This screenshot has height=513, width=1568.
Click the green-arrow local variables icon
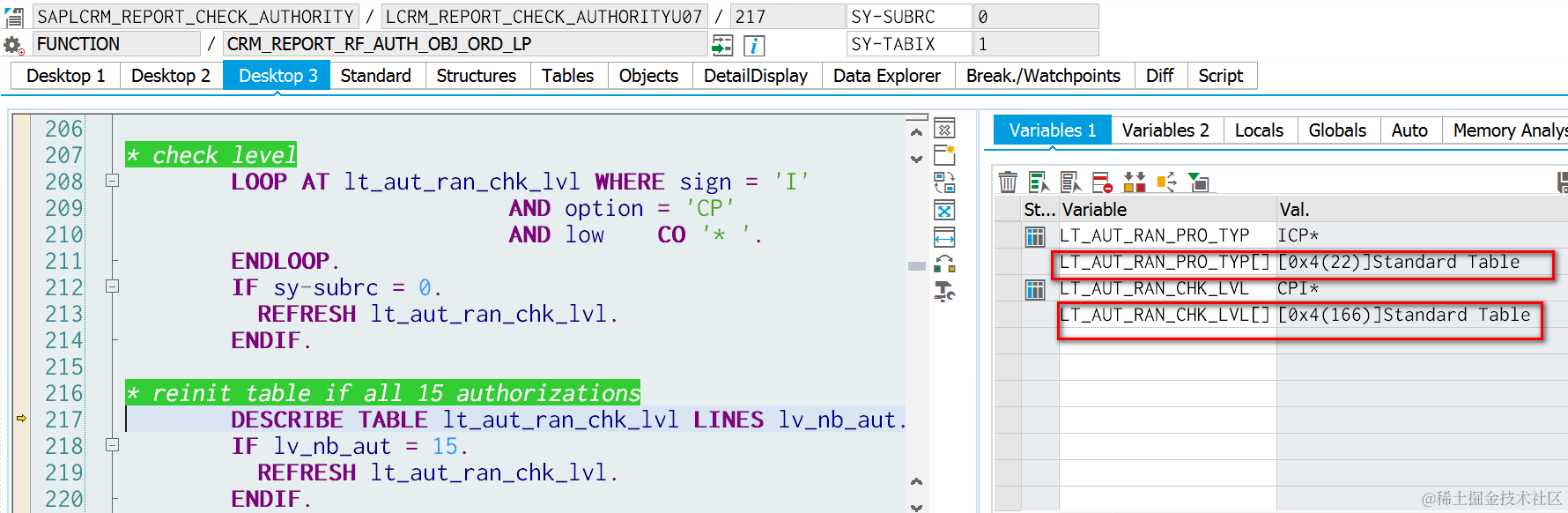pos(1198,182)
